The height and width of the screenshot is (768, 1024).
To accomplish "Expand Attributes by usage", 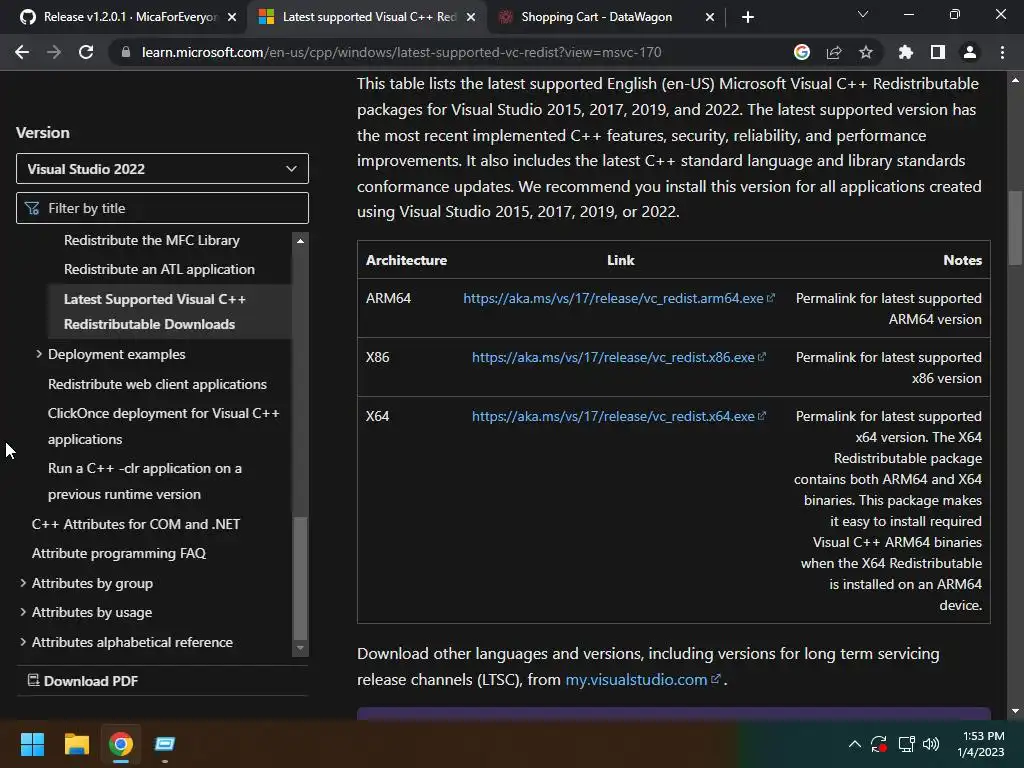I will click(23, 612).
